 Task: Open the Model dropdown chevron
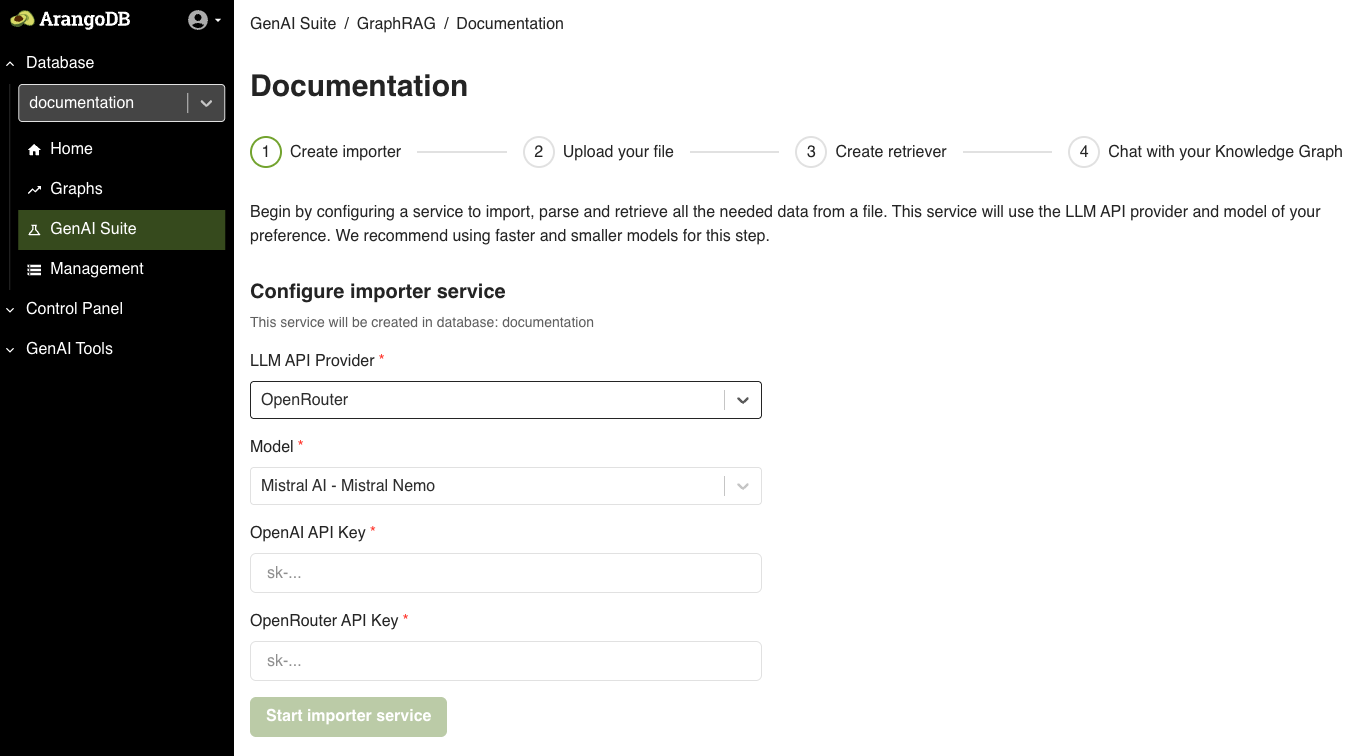(743, 486)
